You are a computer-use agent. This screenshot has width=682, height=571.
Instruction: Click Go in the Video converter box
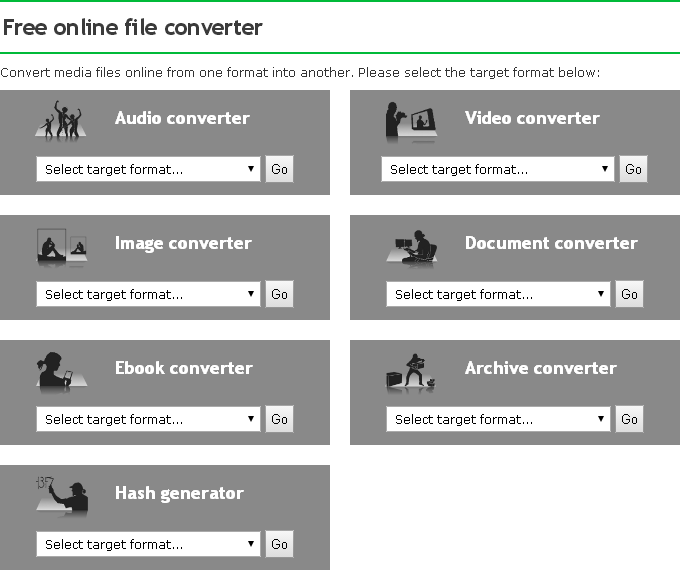tap(633, 169)
